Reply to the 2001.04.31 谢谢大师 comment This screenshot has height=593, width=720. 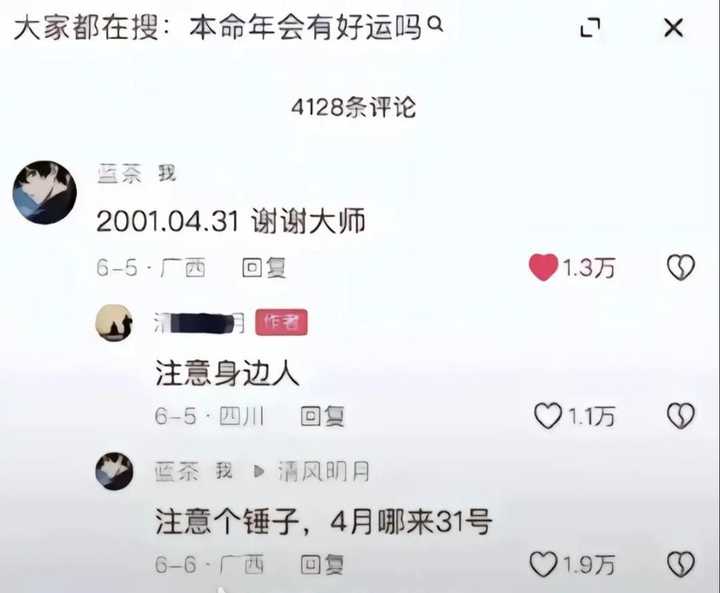264,268
